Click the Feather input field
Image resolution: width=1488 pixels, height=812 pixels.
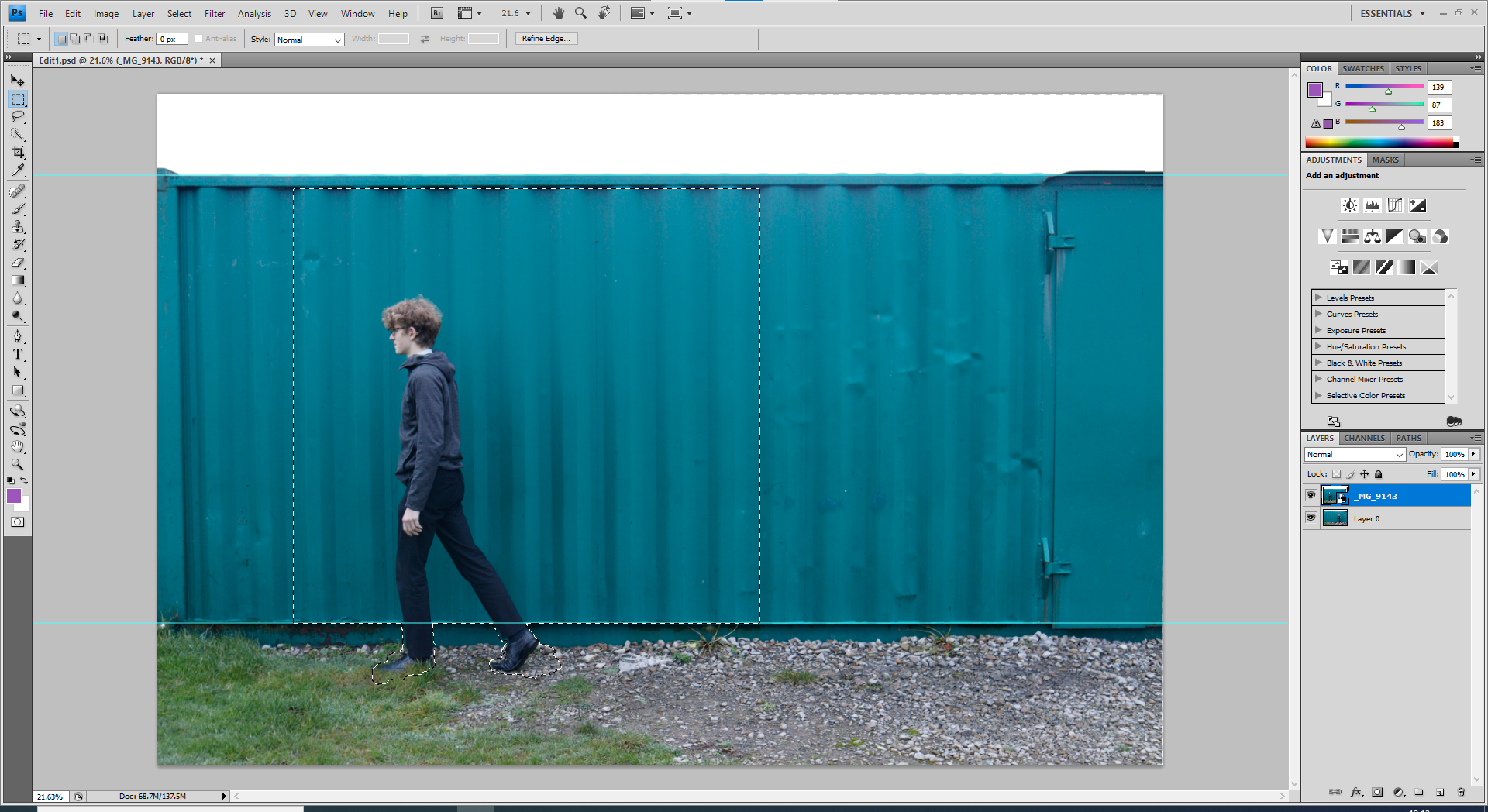click(172, 39)
